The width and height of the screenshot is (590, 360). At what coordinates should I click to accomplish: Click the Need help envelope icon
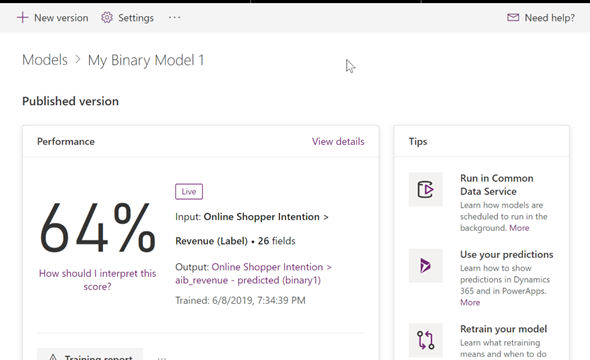[x=513, y=17]
